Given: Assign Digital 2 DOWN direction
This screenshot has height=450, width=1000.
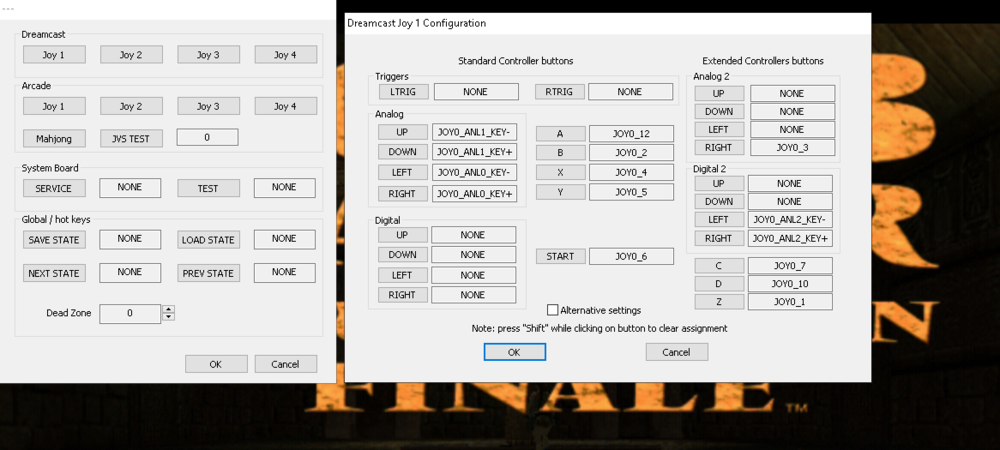Looking at the screenshot, I should click(719, 201).
